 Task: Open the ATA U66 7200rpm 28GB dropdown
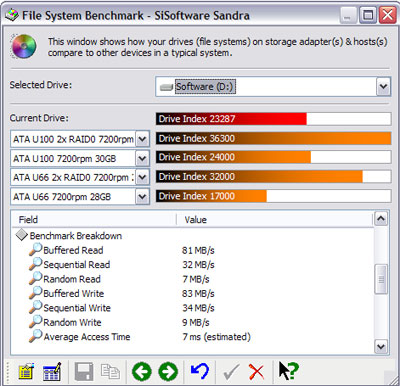142,197
